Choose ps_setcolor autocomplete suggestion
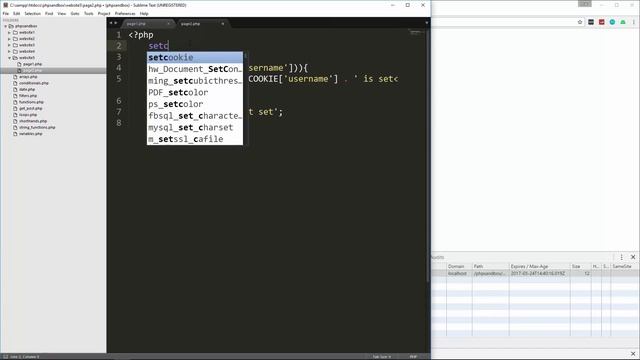 195,104
